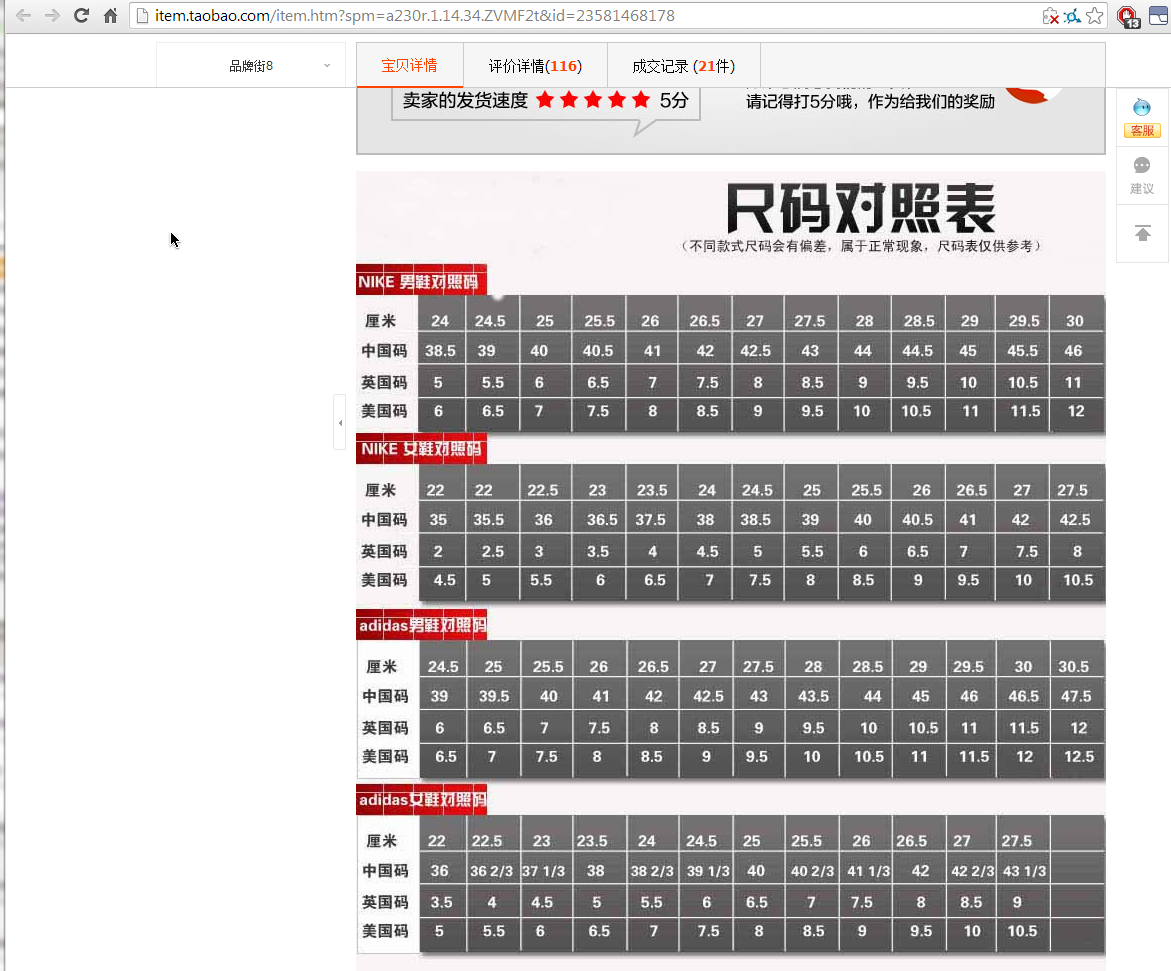The image size is (1171, 971).
Task: Click the blocked plugin icon in address bar
Action: tap(1050, 16)
